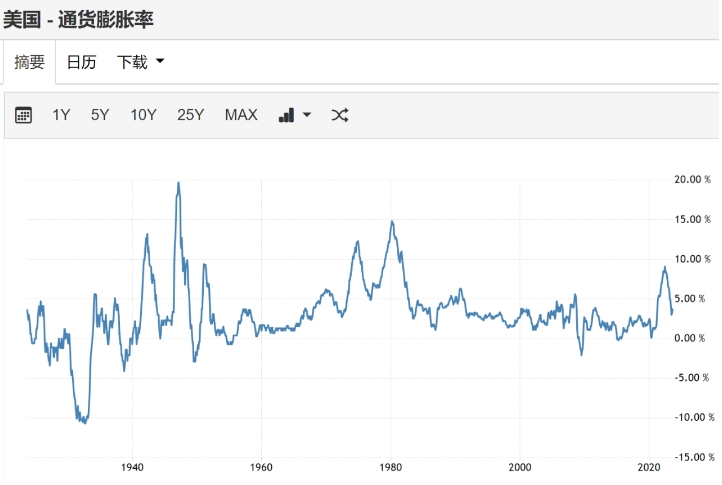Click the 2000 x-axis label
Screen dimensions: 722x485
520,467
